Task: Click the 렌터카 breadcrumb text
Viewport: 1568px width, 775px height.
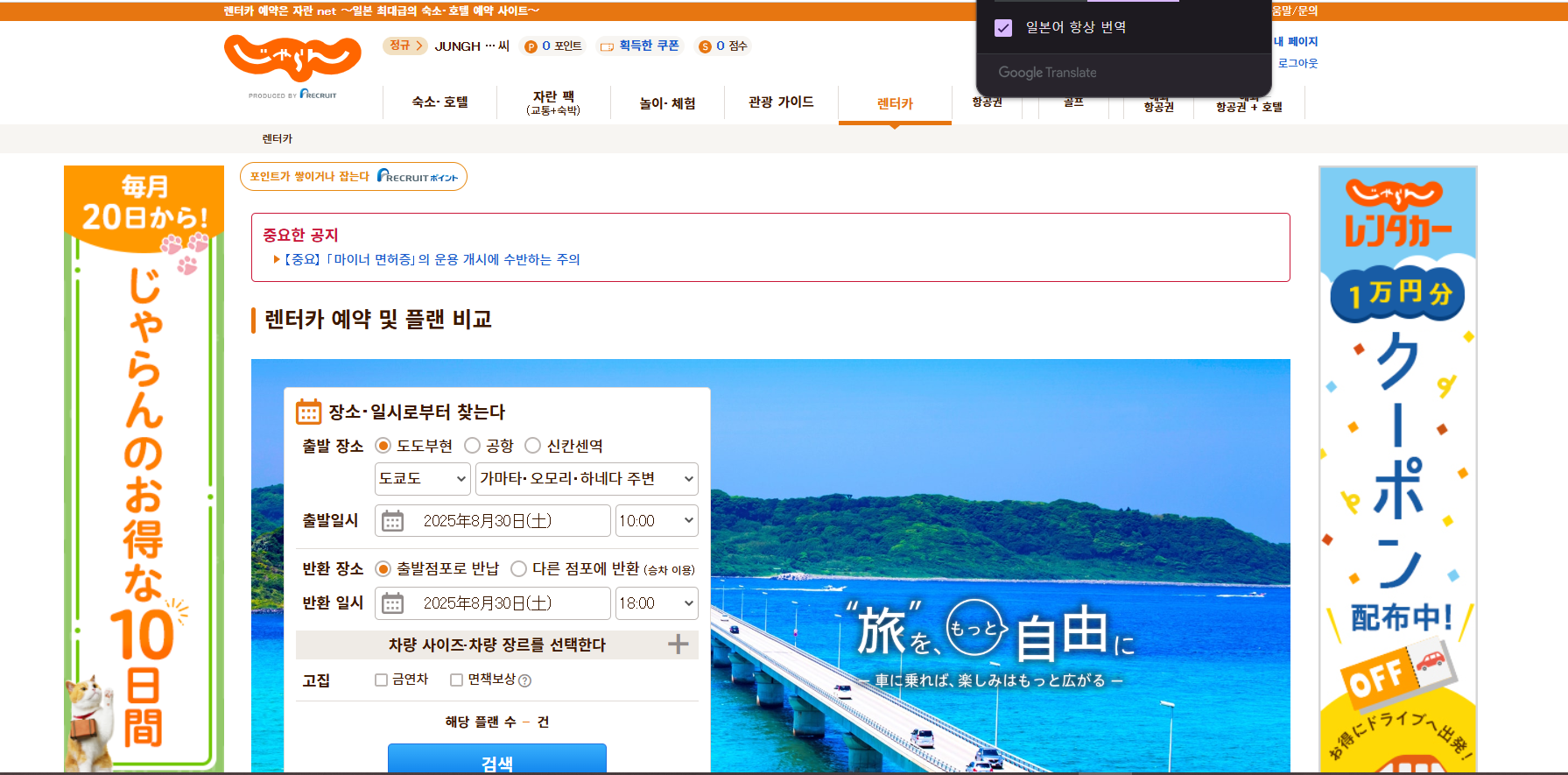Action: pyautogui.click(x=278, y=139)
